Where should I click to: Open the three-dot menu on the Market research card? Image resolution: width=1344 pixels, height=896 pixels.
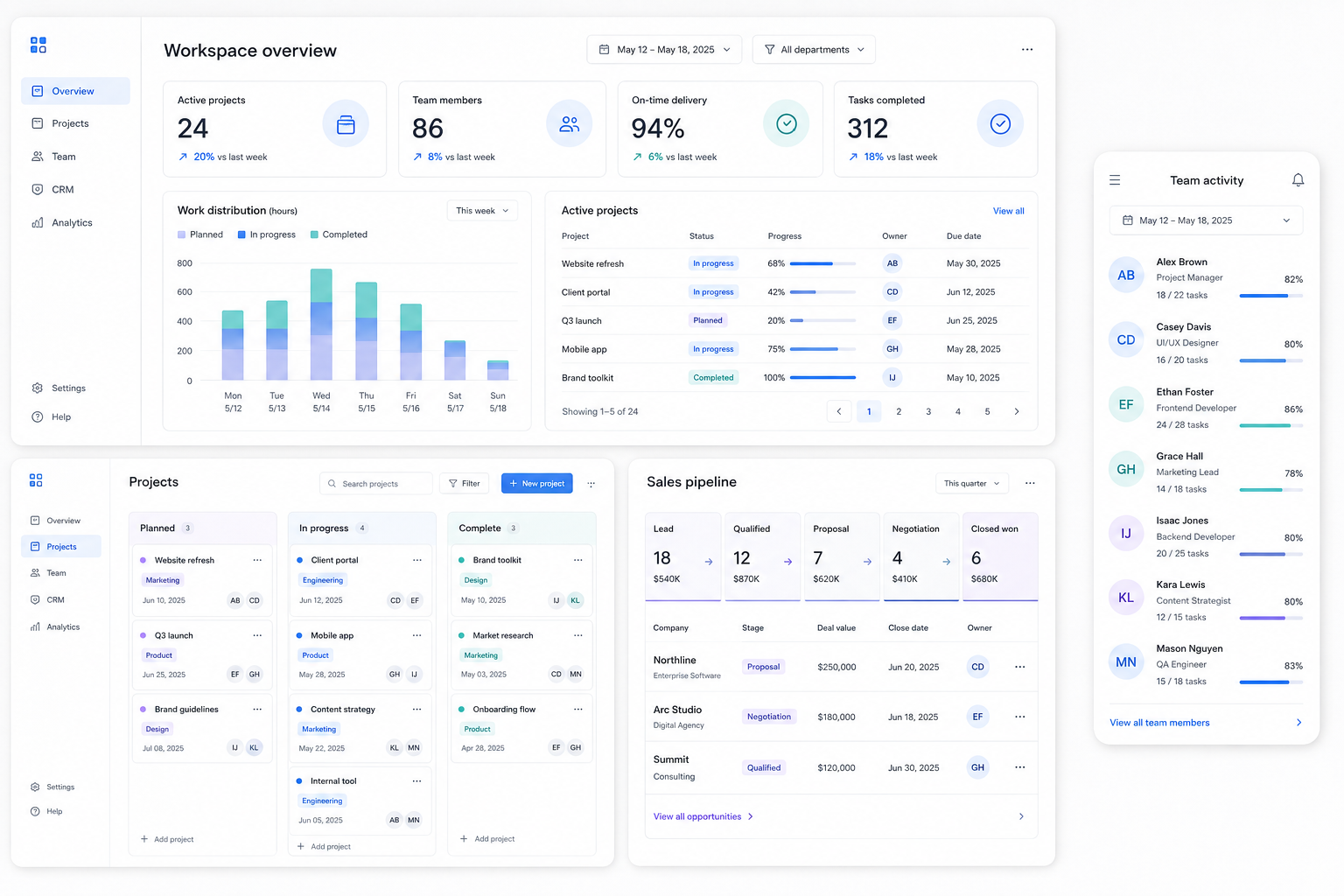click(578, 635)
